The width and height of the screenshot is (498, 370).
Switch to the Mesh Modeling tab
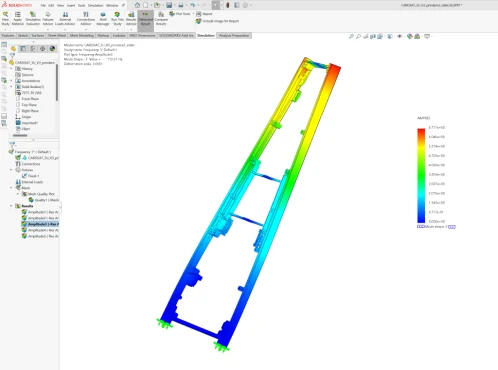(x=82, y=35)
